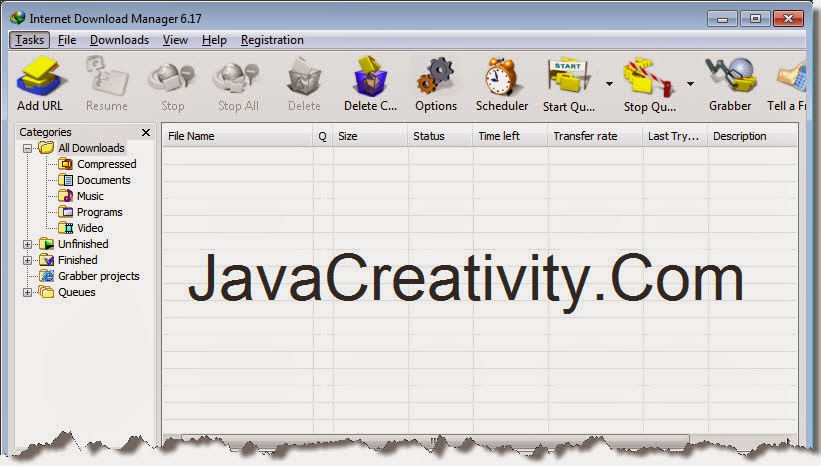Close the Categories panel
The width and height of the screenshot is (821, 466).
[x=146, y=132]
